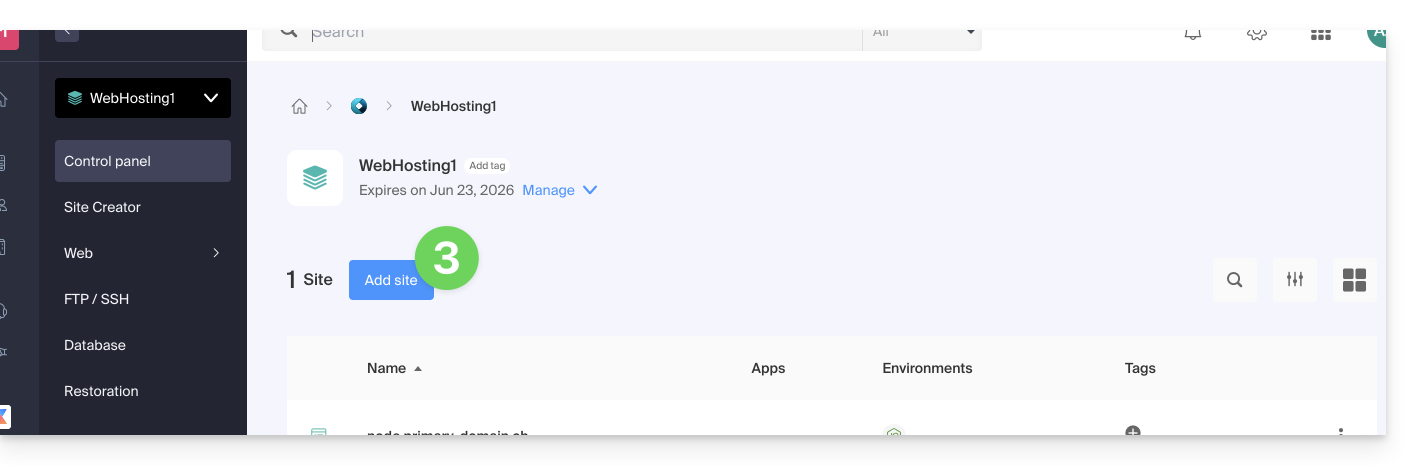1416x465 pixels.
Task: Open the sites search magnifier icon
Action: [x=1235, y=280]
